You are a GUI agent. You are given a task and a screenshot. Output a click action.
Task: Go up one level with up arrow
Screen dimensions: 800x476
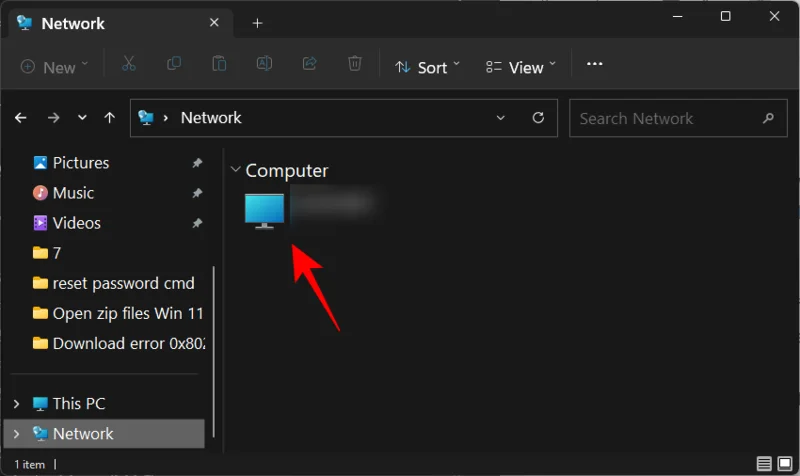pyautogui.click(x=109, y=118)
